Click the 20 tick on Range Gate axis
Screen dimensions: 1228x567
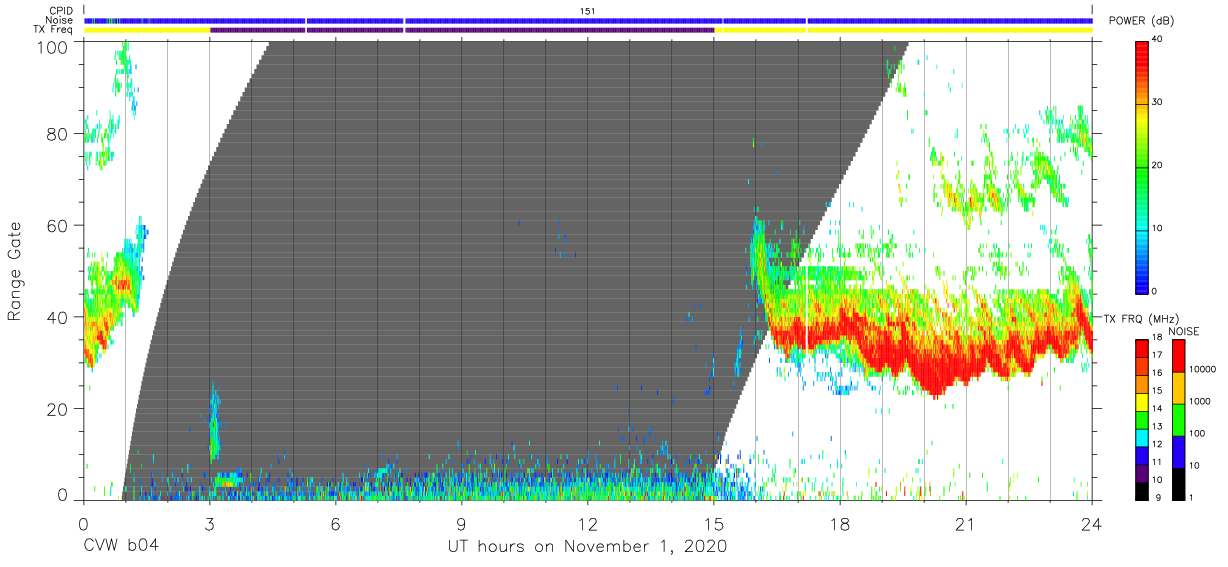60,408
